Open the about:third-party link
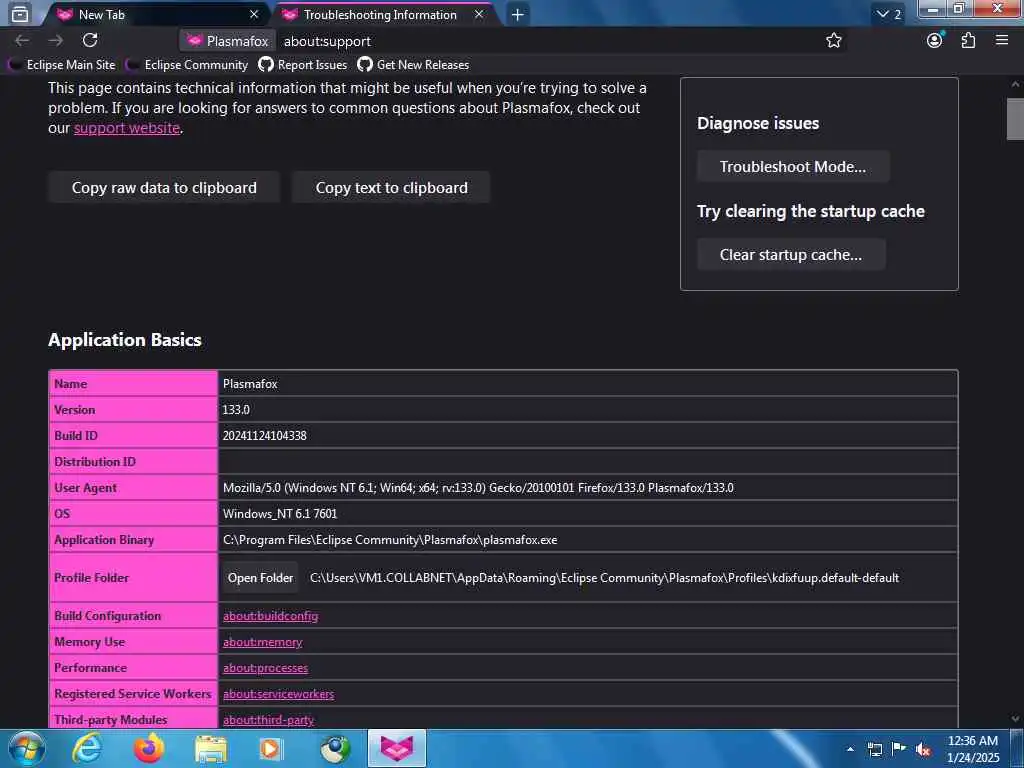The height and width of the screenshot is (768, 1024). (x=268, y=720)
